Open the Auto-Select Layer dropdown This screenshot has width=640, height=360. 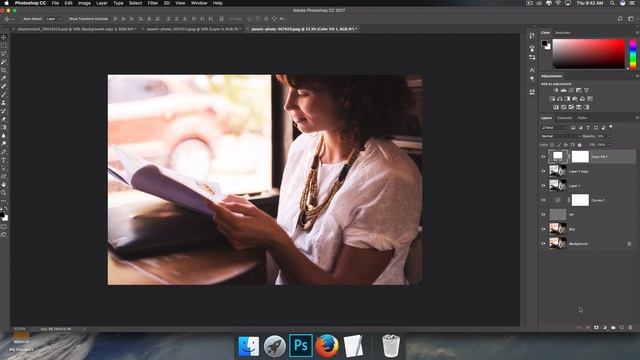[x=54, y=19]
